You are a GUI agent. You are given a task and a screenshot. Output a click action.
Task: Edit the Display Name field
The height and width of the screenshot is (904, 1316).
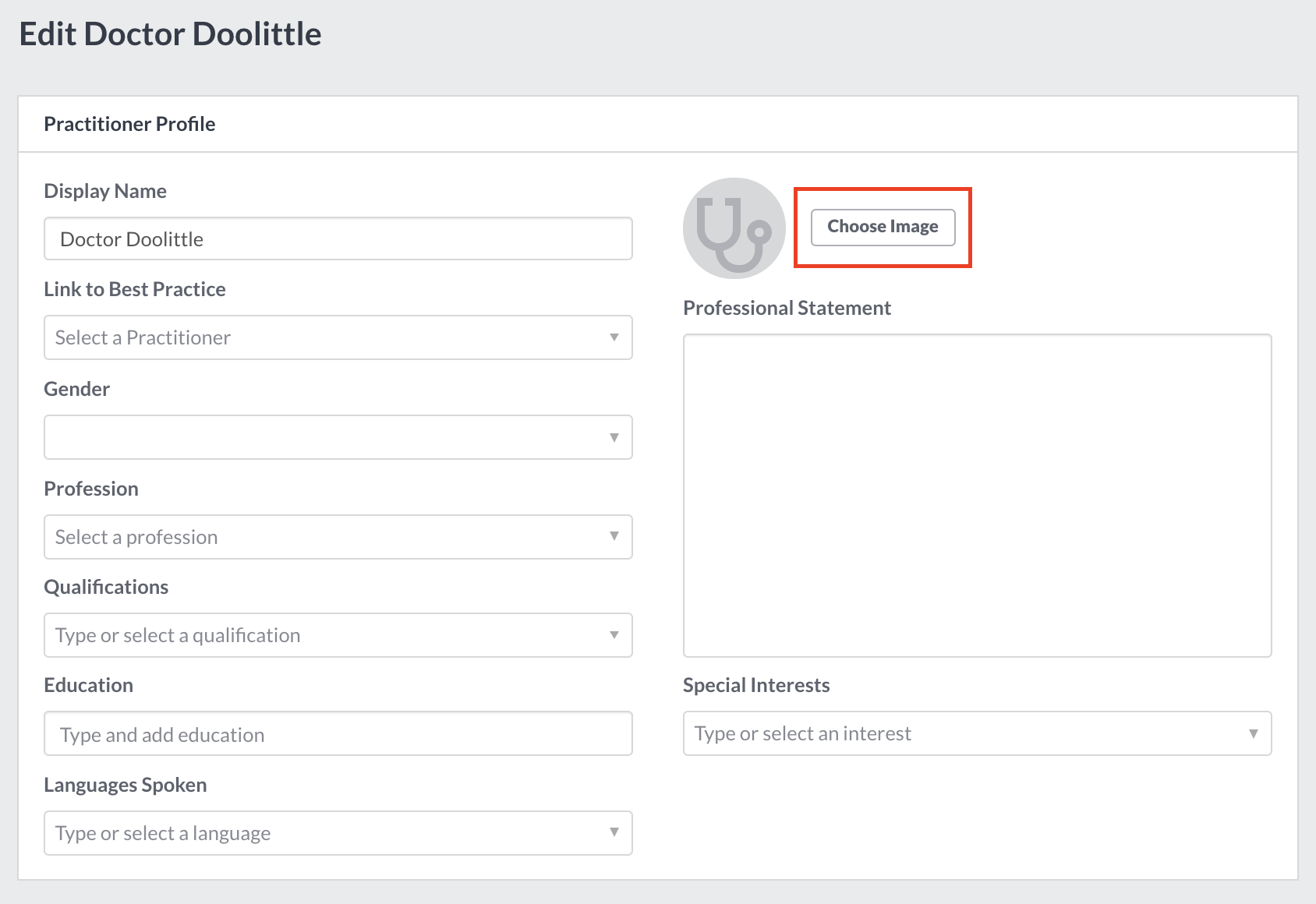click(x=338, y=238)
